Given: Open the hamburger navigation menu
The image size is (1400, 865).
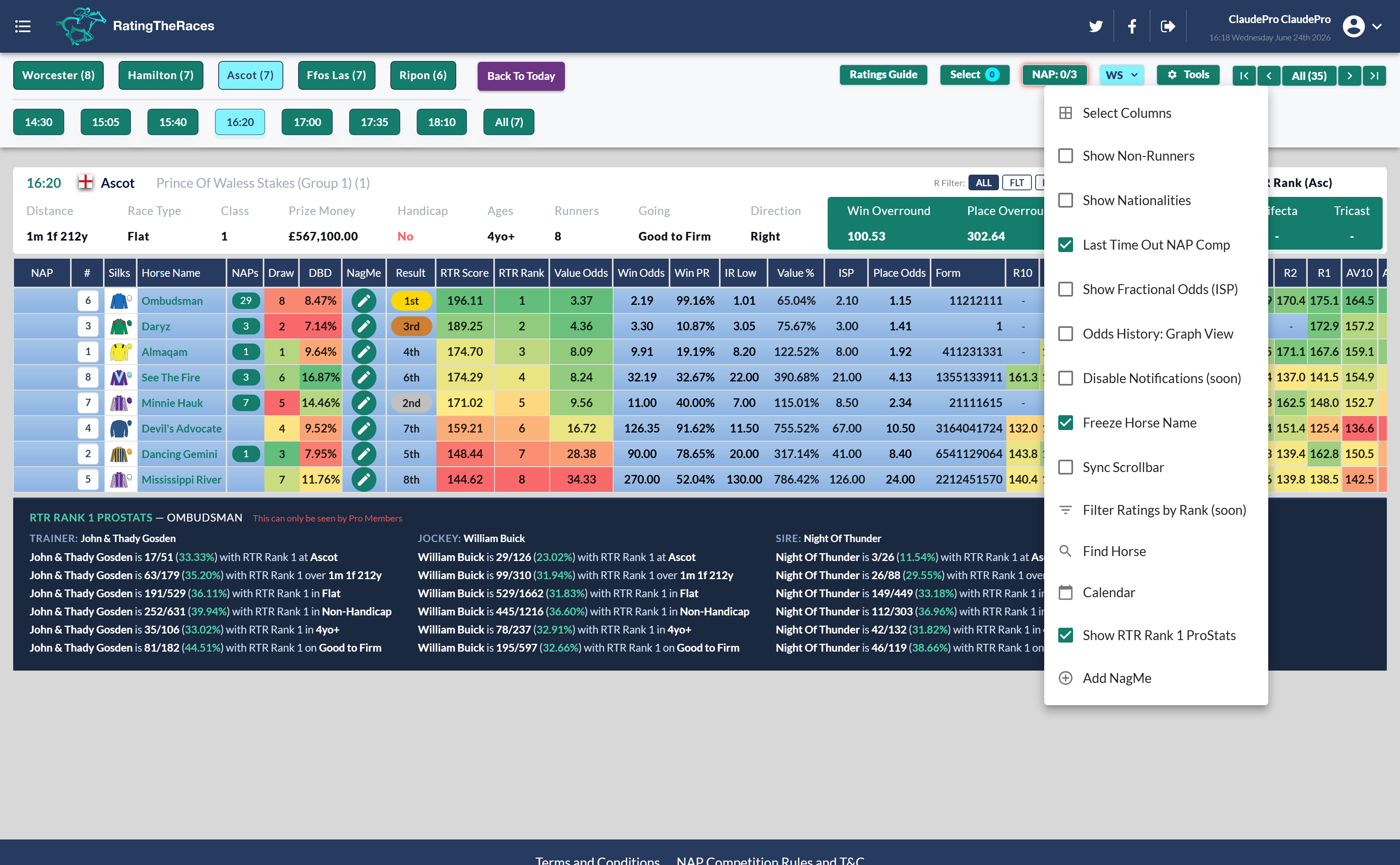Looking at the screenshot, I should point(23,26).
